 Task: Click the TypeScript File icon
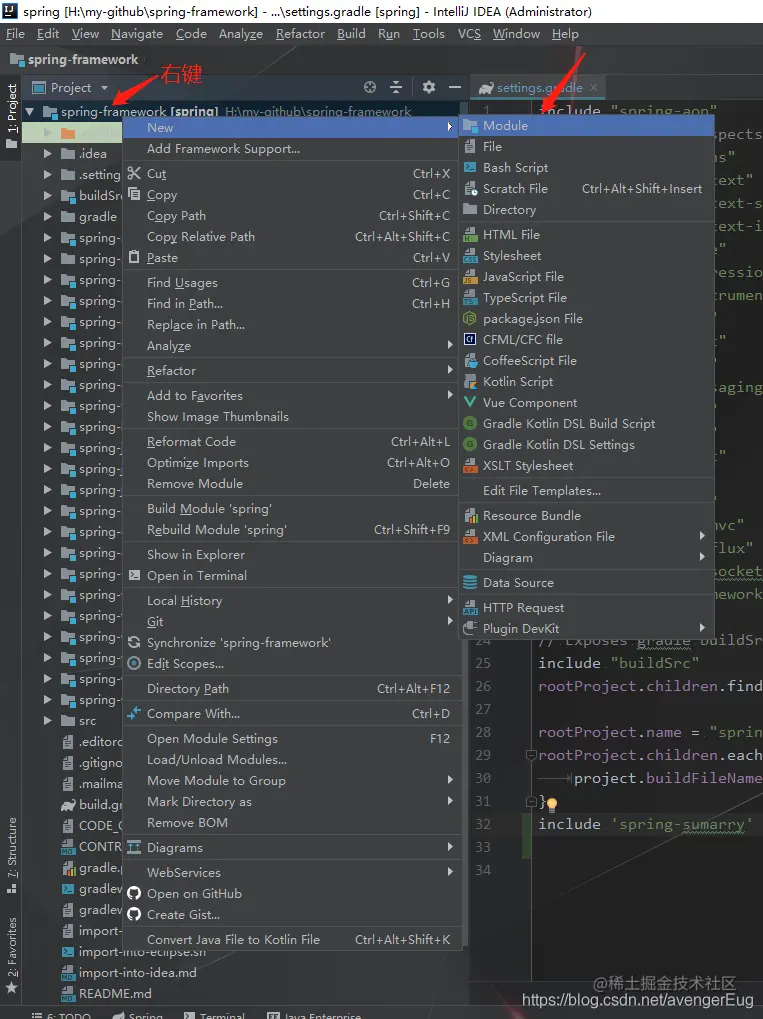pyautogui.click(x=470, y=298)
